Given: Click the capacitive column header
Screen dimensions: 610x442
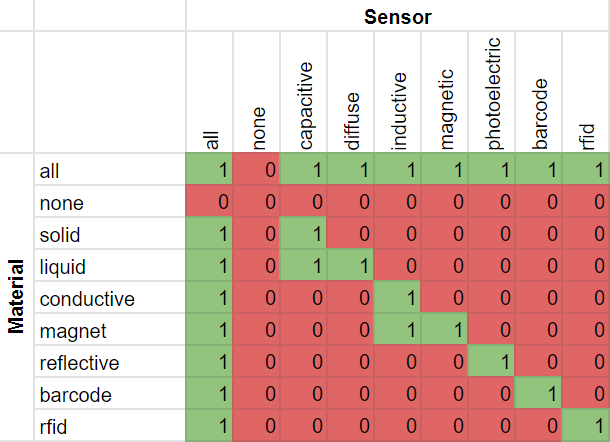Looking at the screenshot, I should click(x=306, y=93).
